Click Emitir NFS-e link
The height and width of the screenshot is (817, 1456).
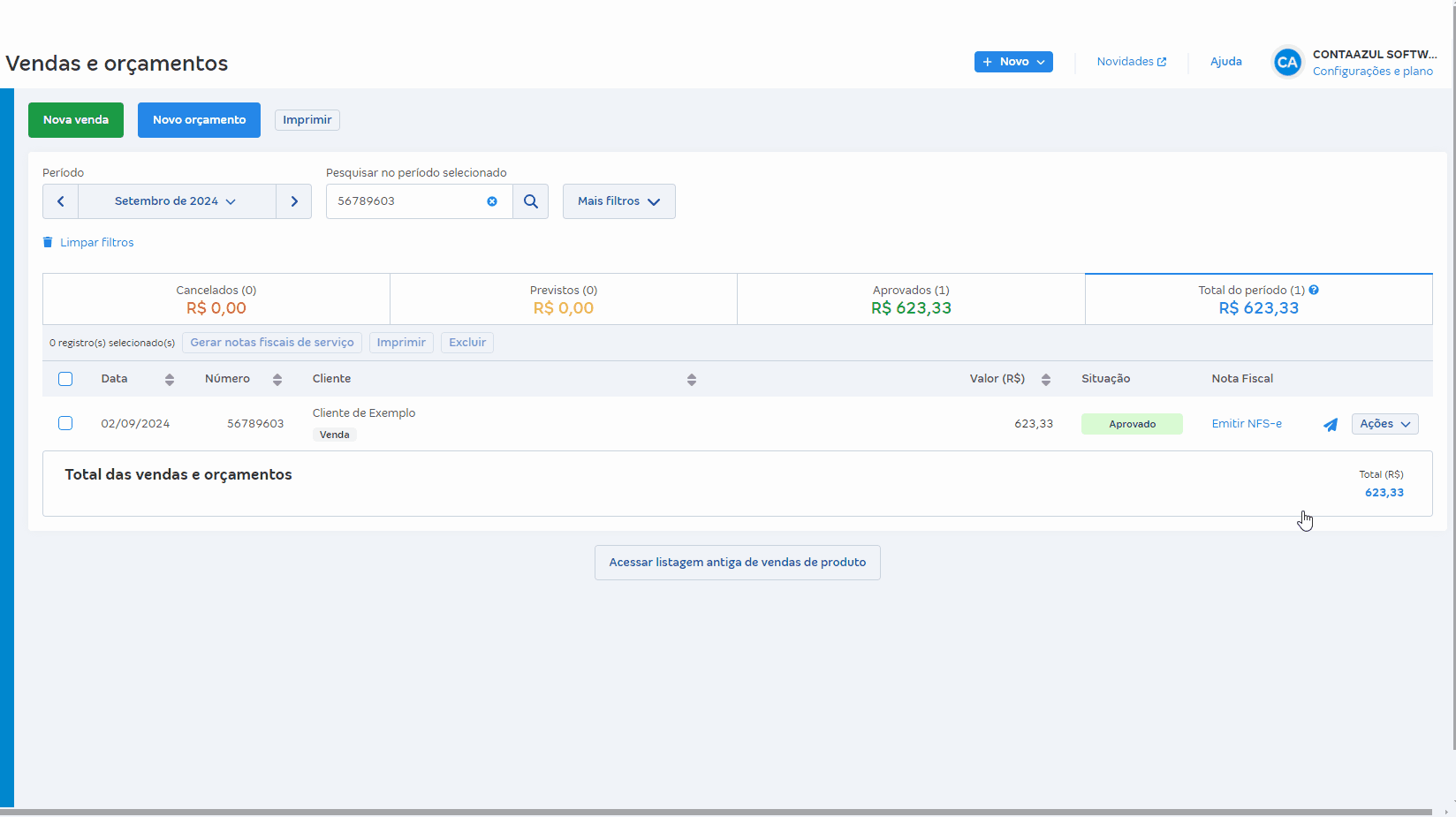[1247, 424]
